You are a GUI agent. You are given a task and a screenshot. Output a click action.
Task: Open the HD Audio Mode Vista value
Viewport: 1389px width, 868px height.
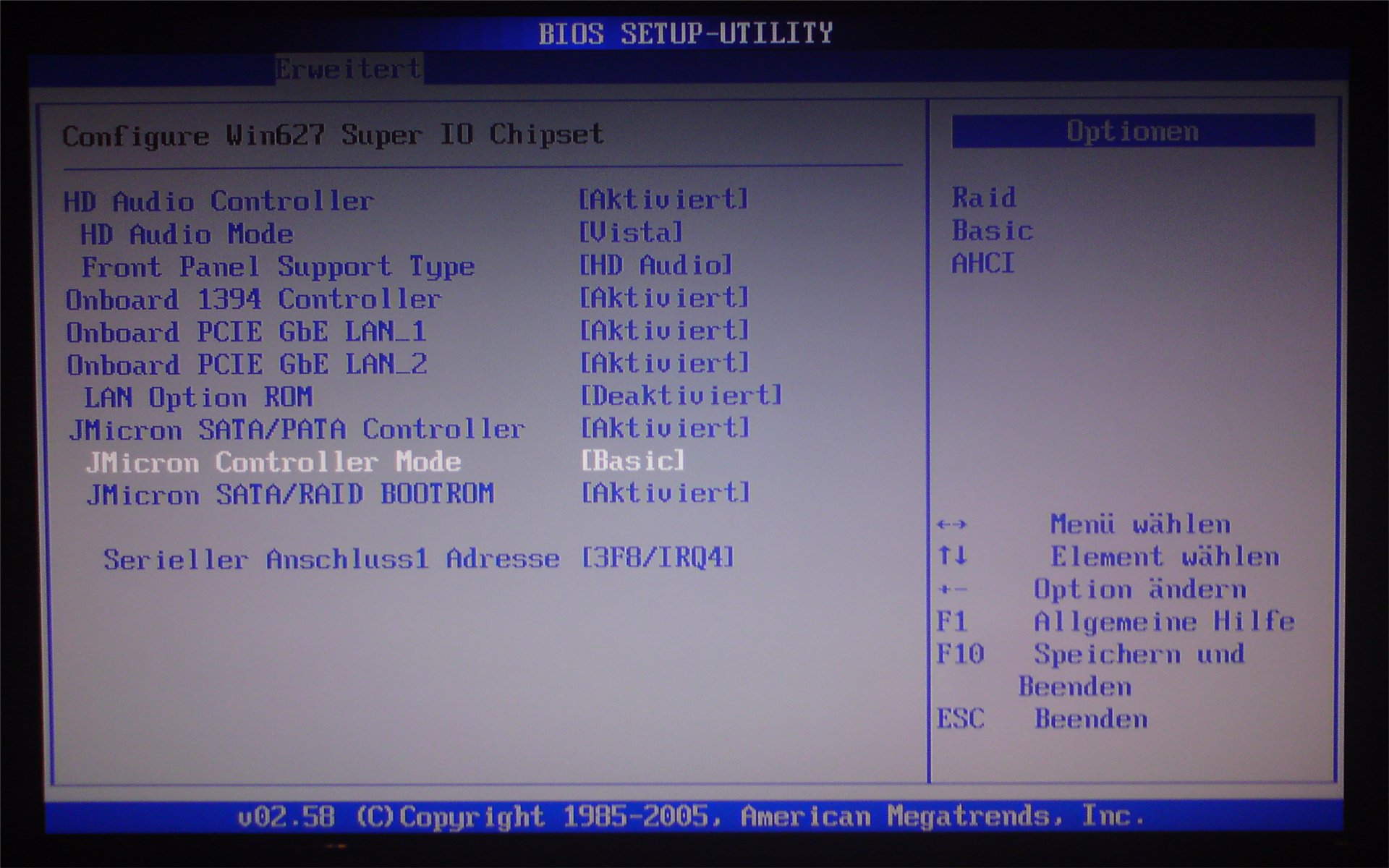[631, 233]
